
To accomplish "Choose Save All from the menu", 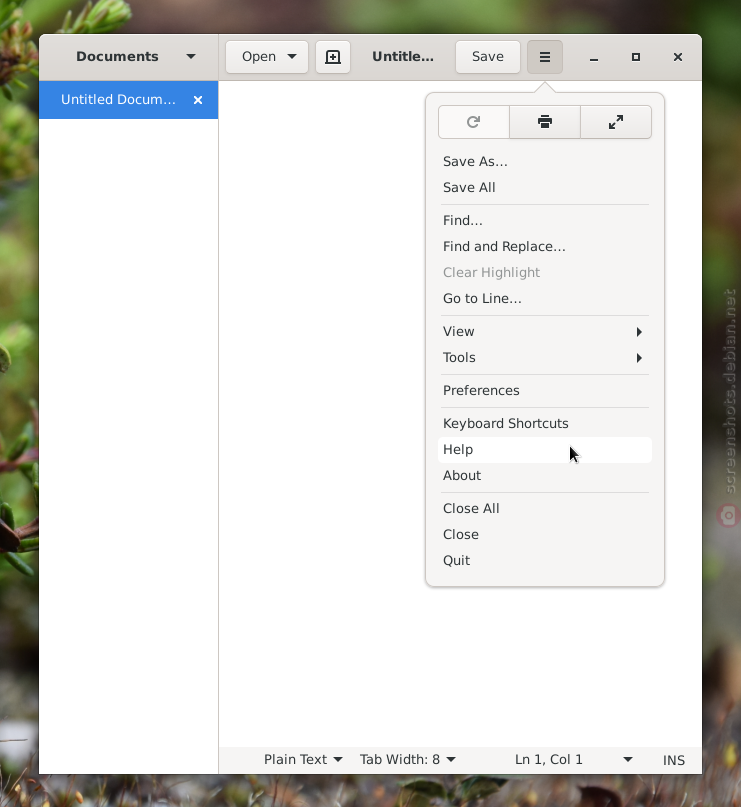I will pyautogui.click(x=544, y=188).
